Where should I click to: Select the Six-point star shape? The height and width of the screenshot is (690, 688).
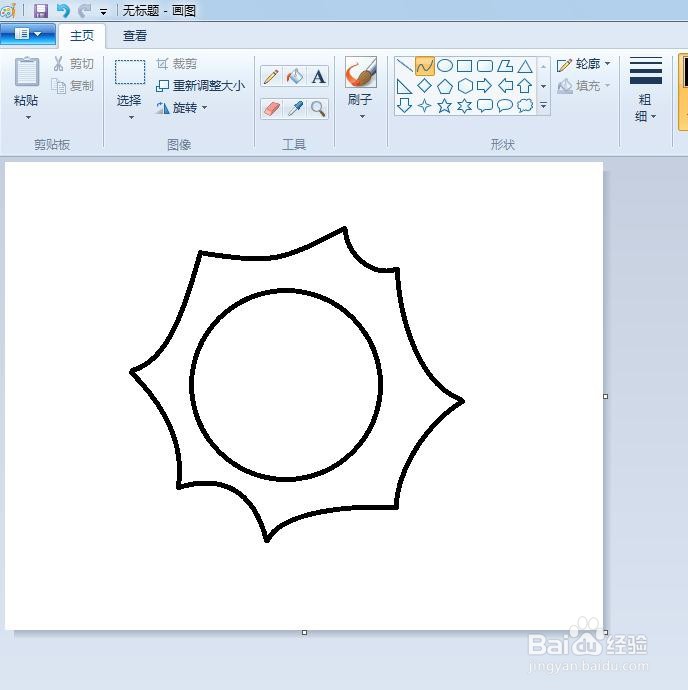pos(465,106)
